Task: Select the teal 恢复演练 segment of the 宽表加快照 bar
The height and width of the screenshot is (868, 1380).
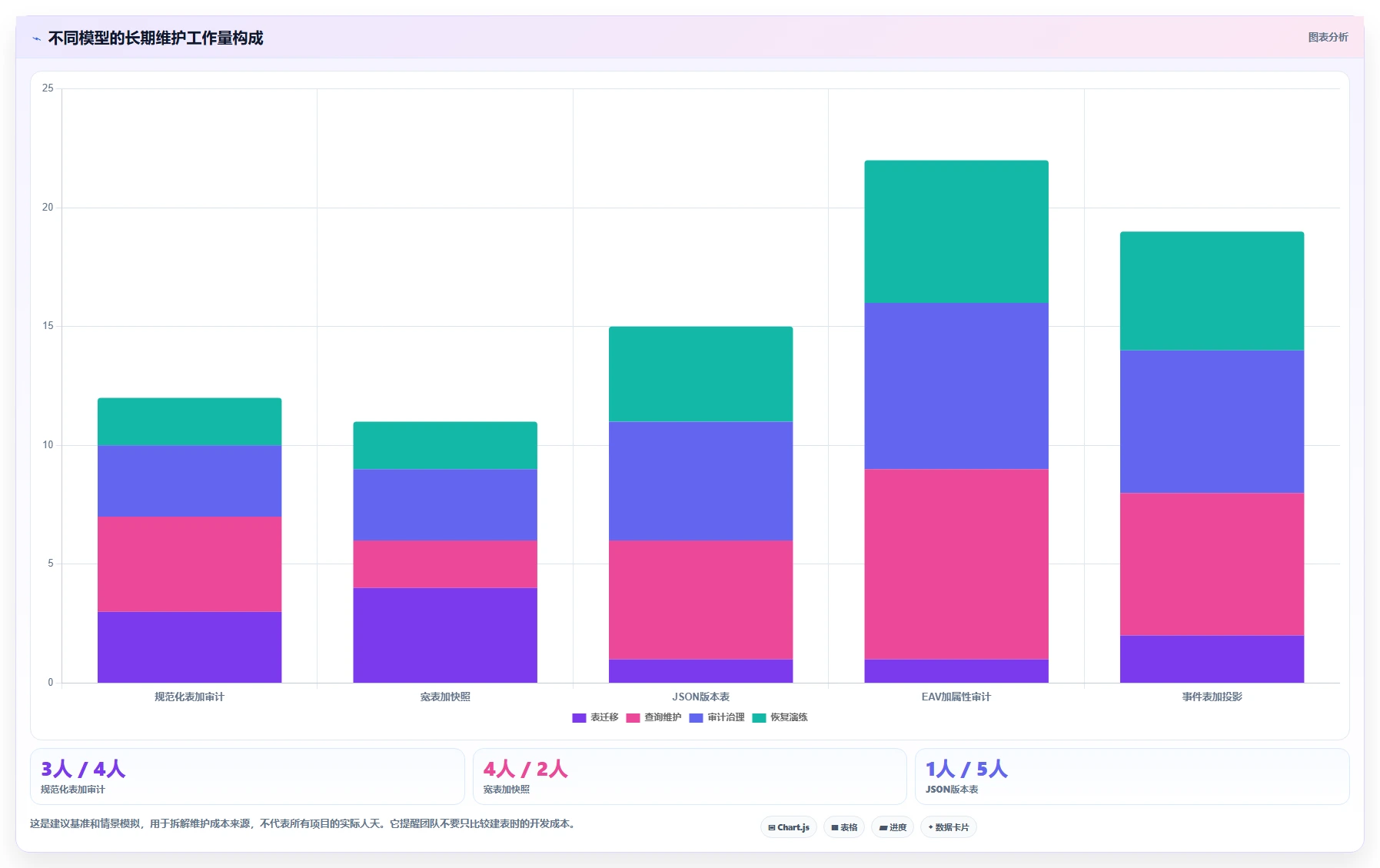Action: [445, 446]
